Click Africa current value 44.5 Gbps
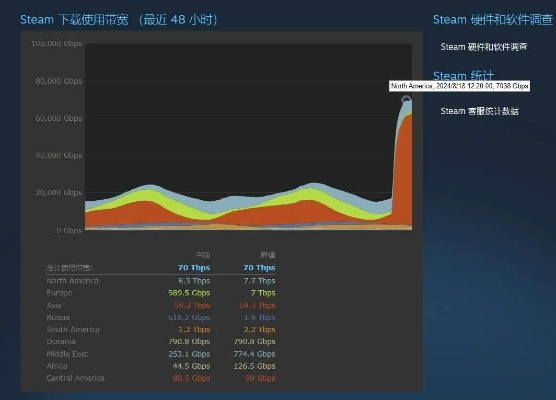Screen dimensions: 556x400 (191, 366)
